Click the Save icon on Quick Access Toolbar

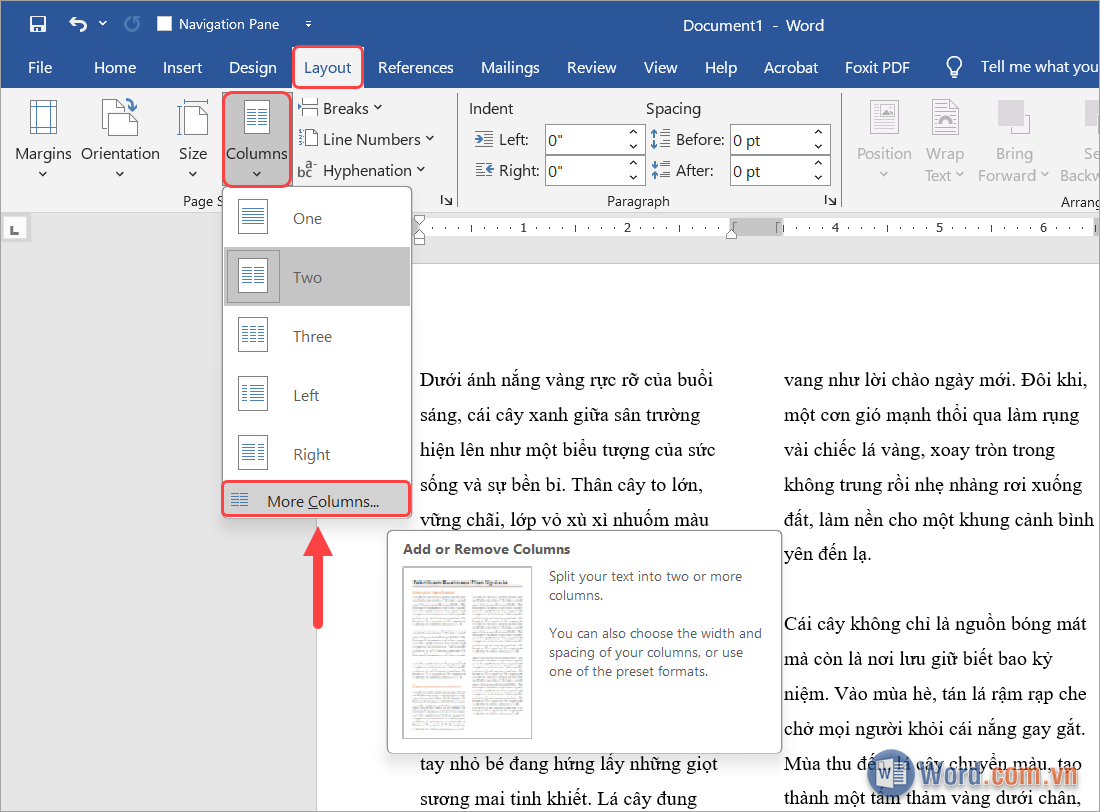[38, 23]
